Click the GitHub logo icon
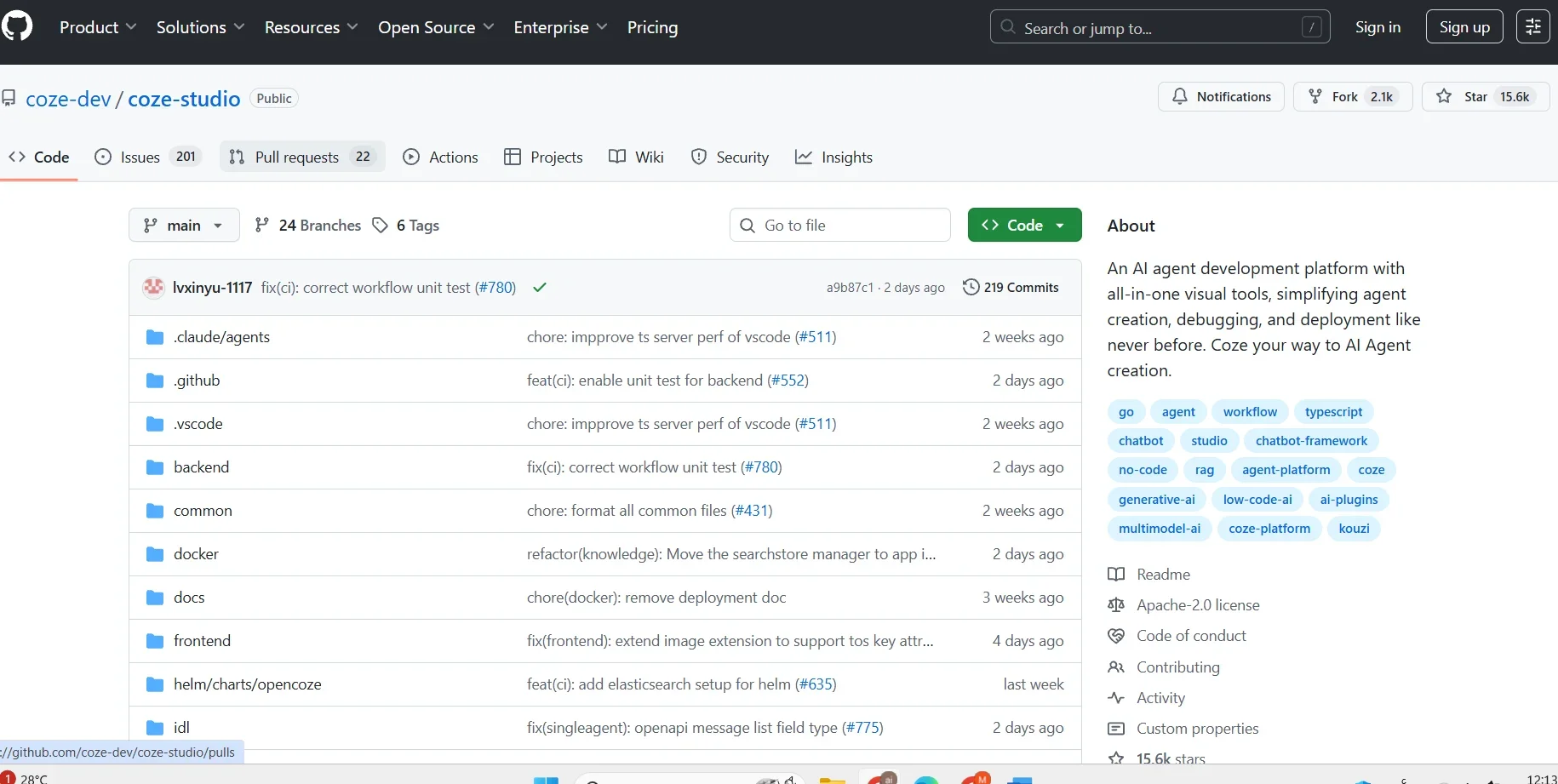The height and width of the screenshot is (784, 1558). [17, 27]
